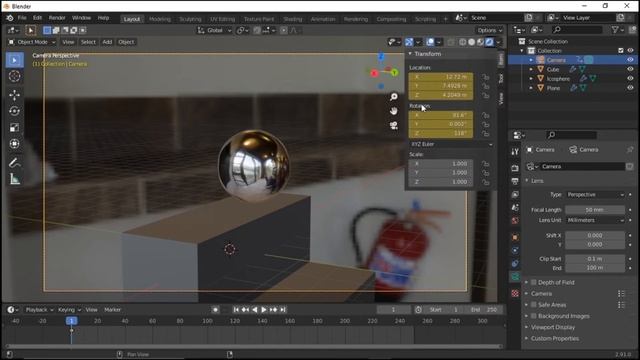Hide the Cube in the outliner
Viewport: 640px width, 360px height.
coord(630,69)
